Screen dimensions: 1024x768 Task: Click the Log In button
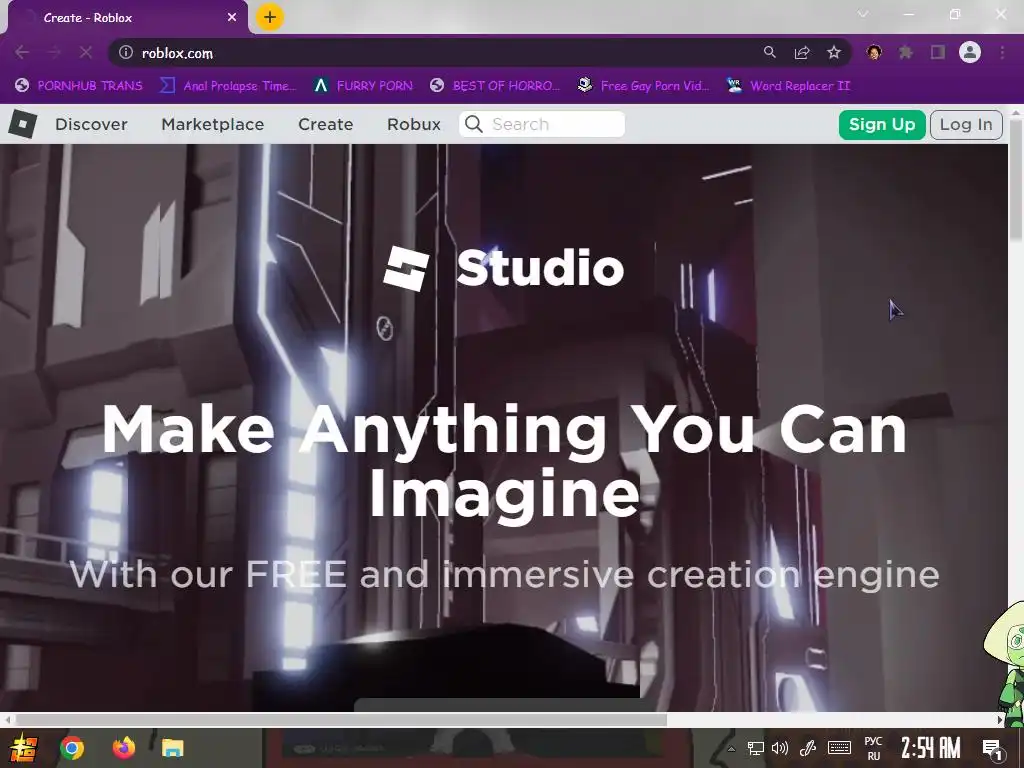(x=966, y=125)
